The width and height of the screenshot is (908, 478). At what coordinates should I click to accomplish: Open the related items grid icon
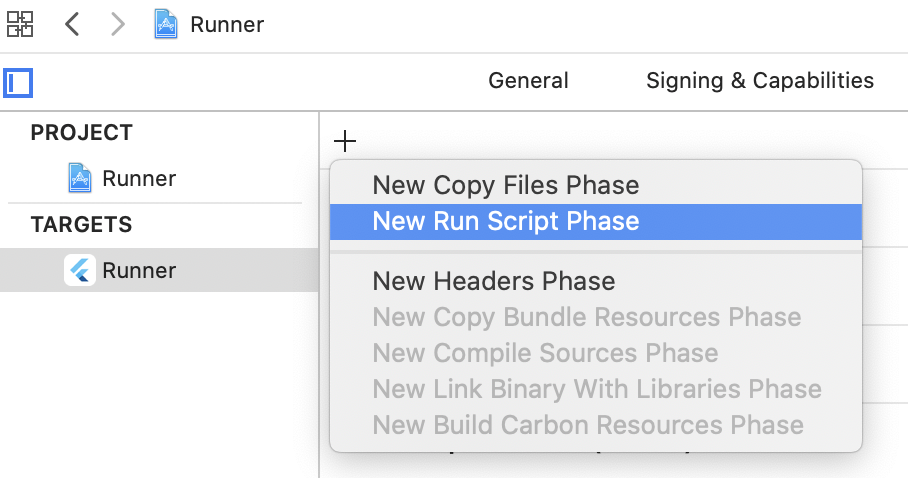click(x=20, y=24)
